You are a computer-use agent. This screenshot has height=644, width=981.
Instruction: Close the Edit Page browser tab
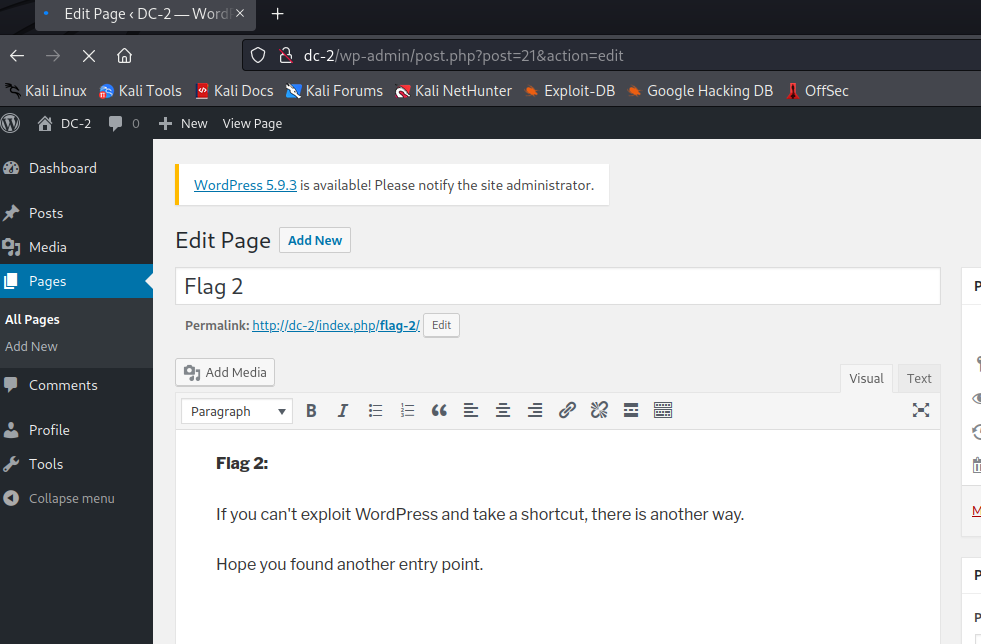(x=240, y=13)
